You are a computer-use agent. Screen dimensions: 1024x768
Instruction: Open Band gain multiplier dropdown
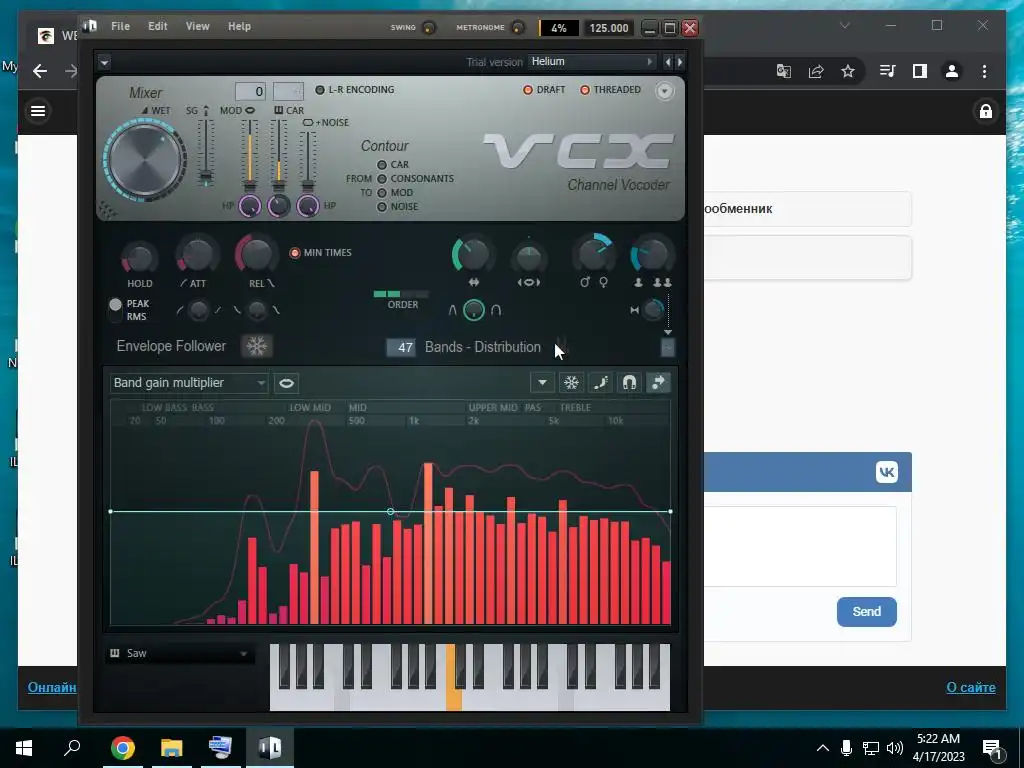[x=189, y=383]
